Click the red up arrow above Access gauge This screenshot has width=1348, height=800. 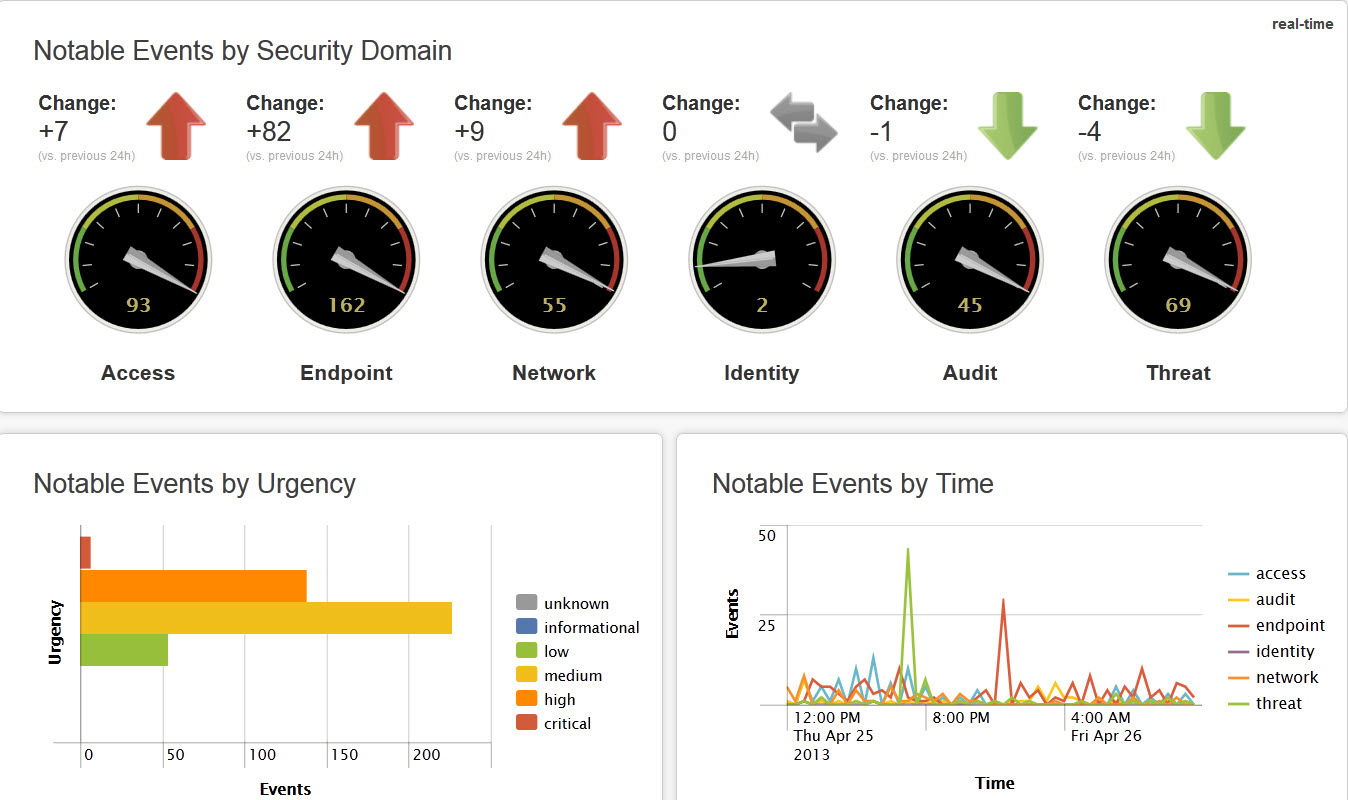pyautogui.click(x=176, y=126)
